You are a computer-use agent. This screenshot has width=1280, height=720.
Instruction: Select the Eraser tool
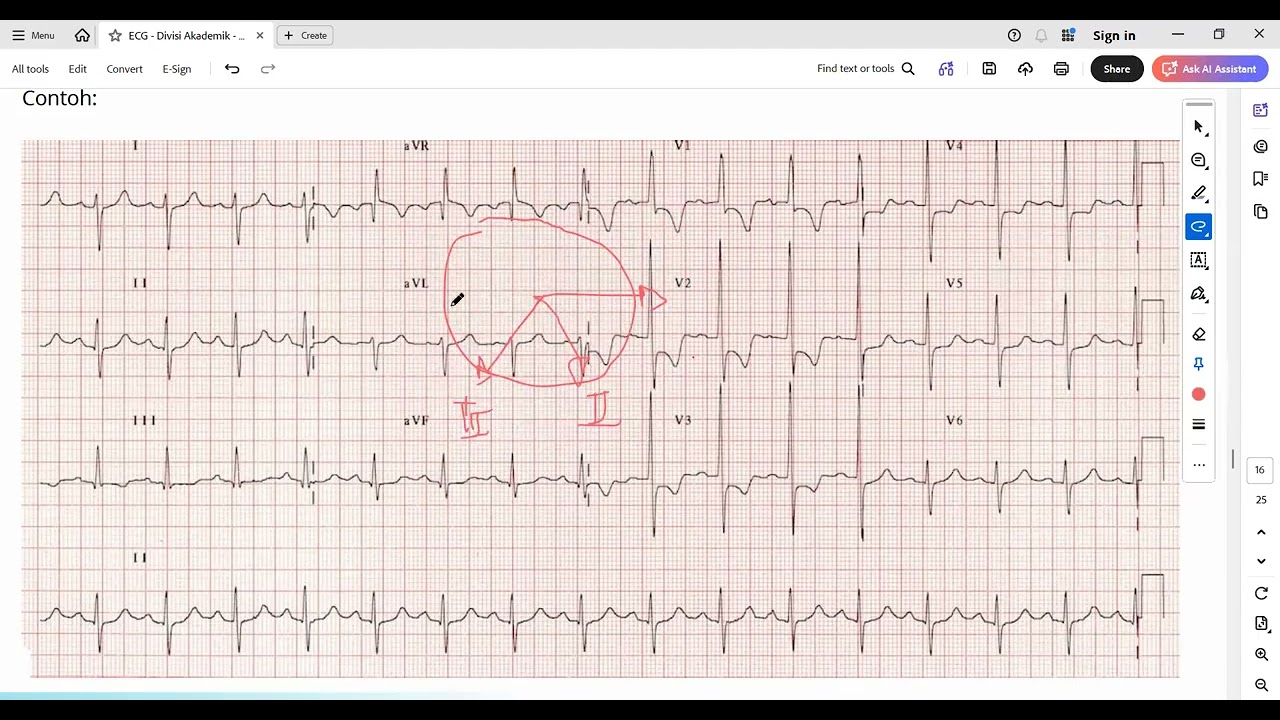point(1199,334)
